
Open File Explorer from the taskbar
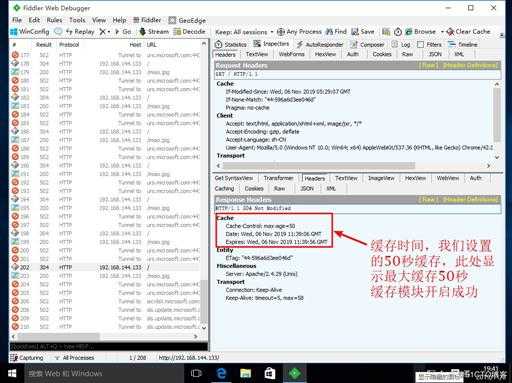[x=245, y=373]
